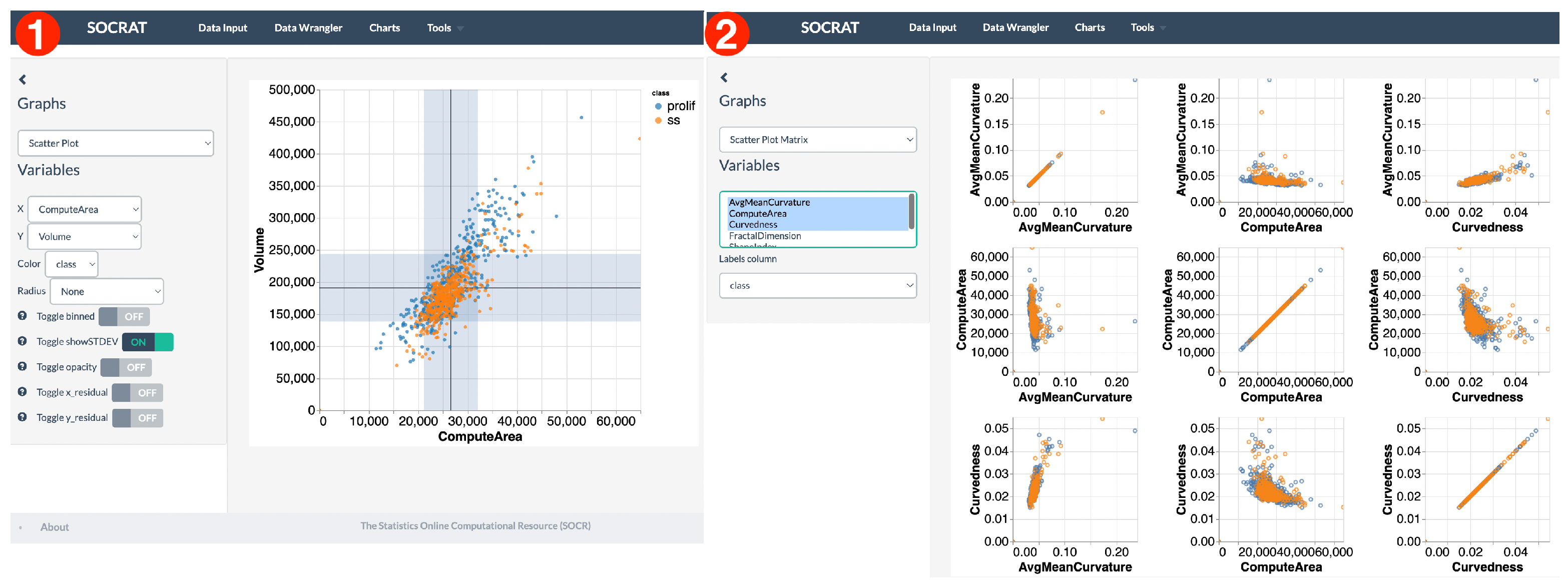Click help icon beside Toggle showSTDEV

pos(22,341)
